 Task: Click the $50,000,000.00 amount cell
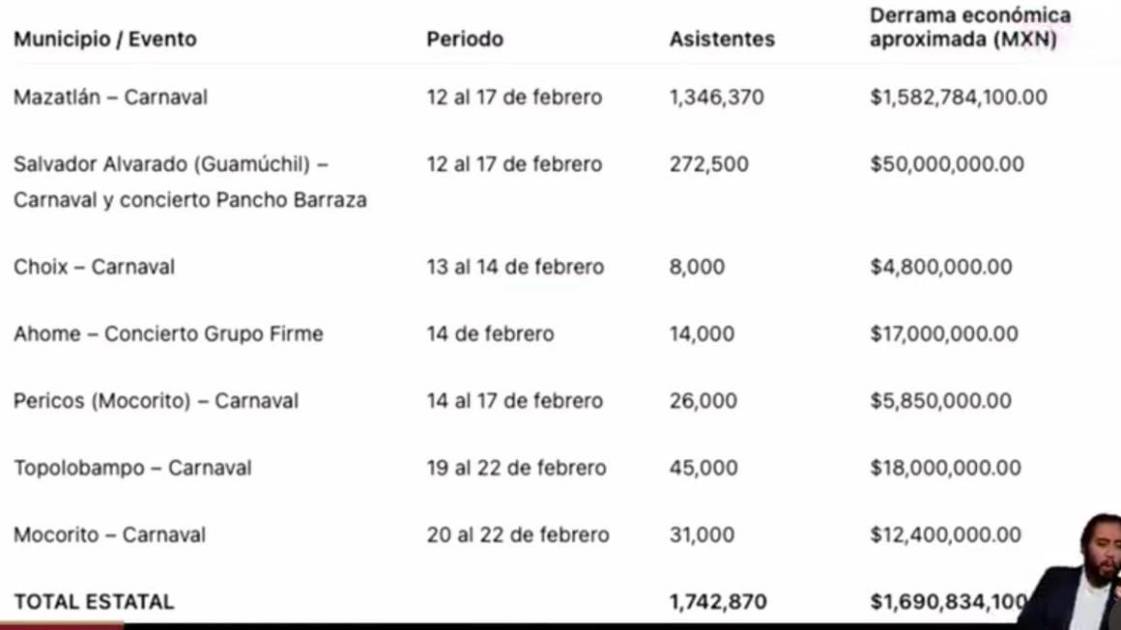(947, 164)
